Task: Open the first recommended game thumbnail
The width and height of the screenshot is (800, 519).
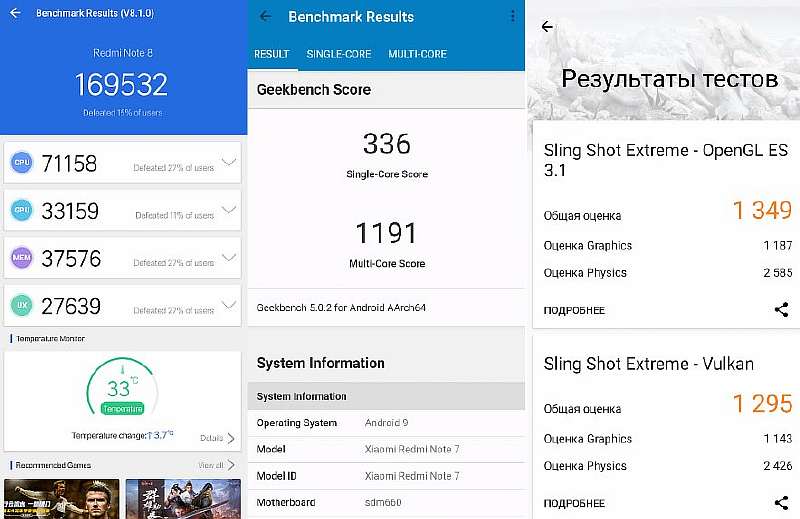Action: (x=62, y=498)
